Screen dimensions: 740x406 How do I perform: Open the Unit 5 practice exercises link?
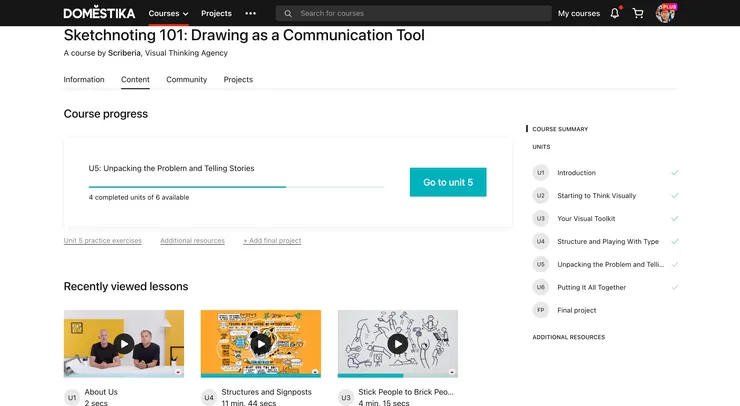[x=102, y=241]
